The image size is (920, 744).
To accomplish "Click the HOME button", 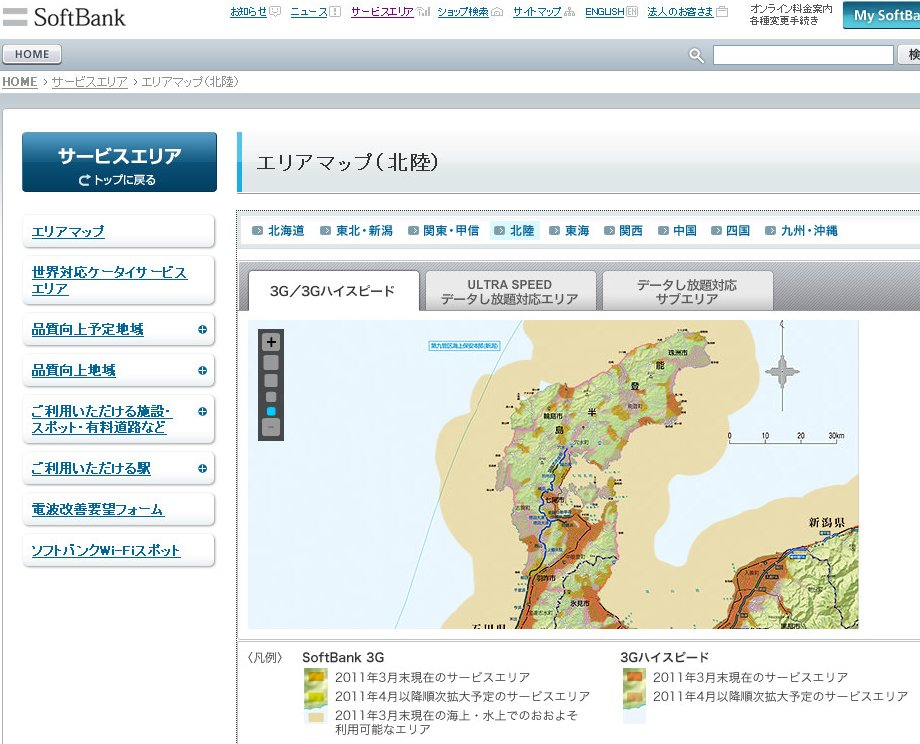I will coord(32,55).
